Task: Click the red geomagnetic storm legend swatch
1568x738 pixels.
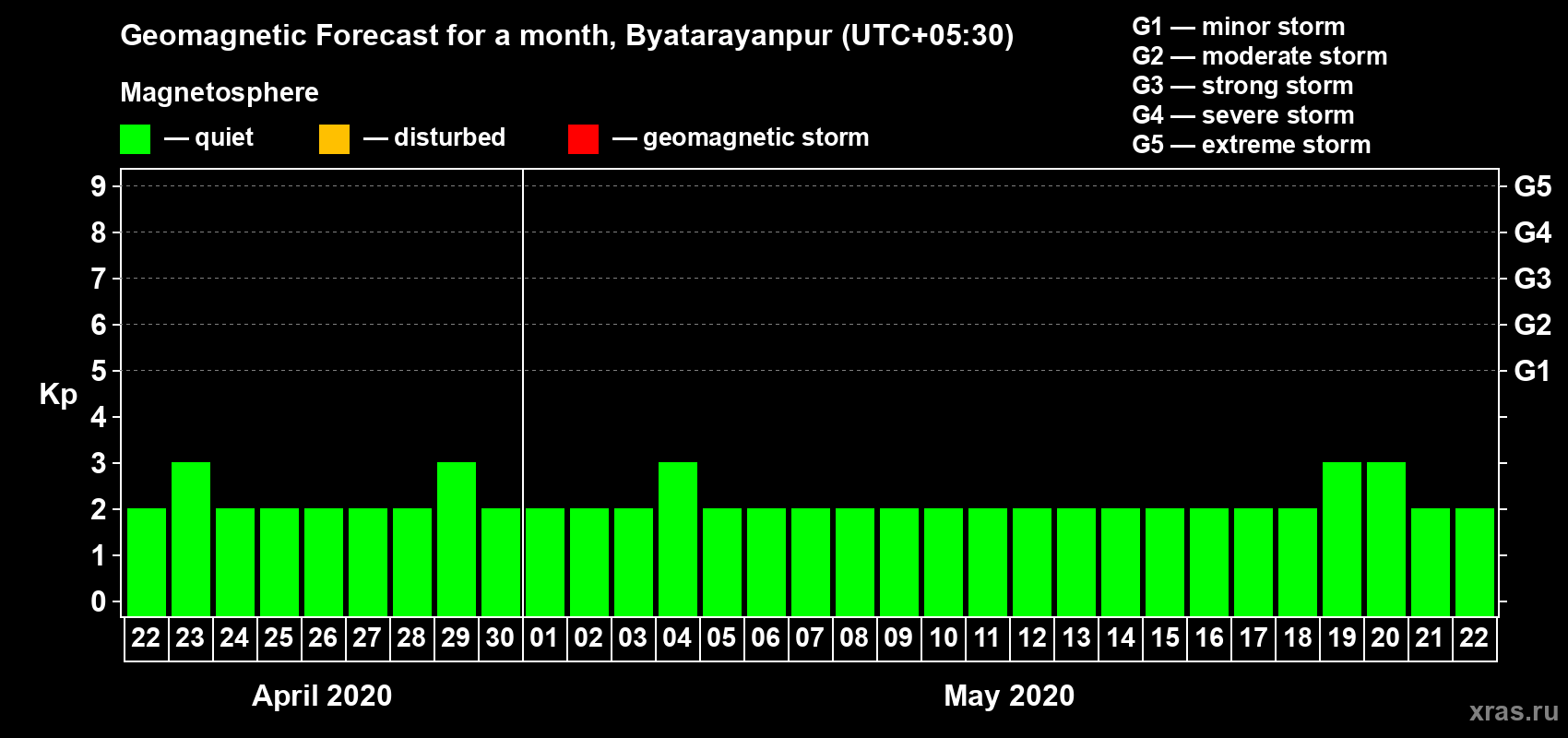Action: tap(583, 139)
